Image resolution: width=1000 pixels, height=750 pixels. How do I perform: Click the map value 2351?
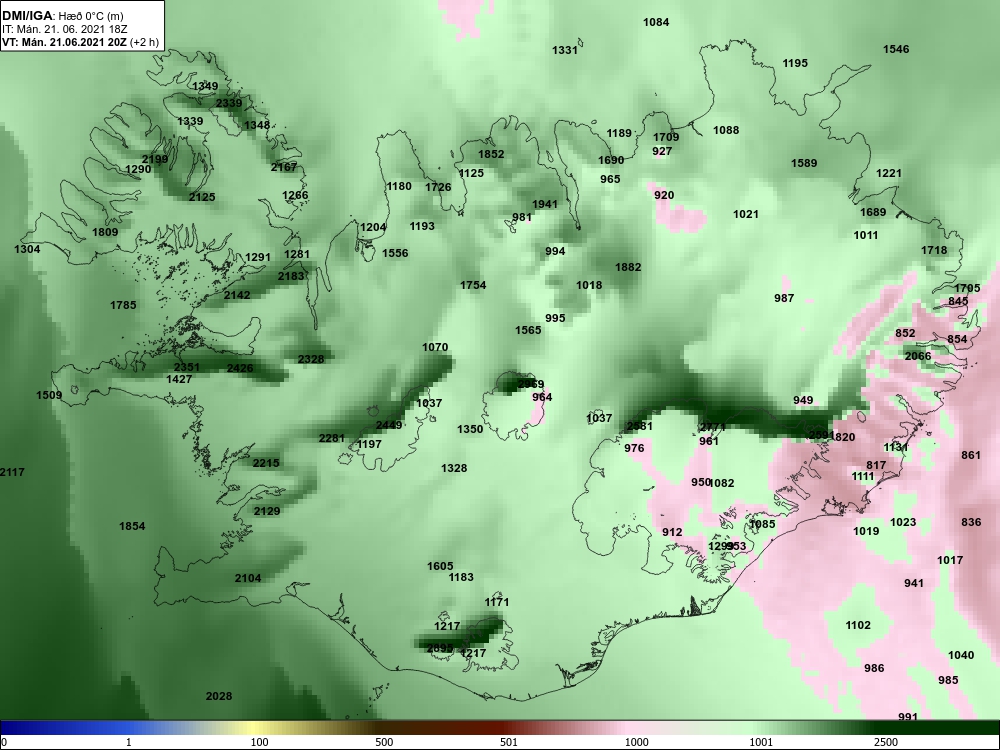point(187,367)
